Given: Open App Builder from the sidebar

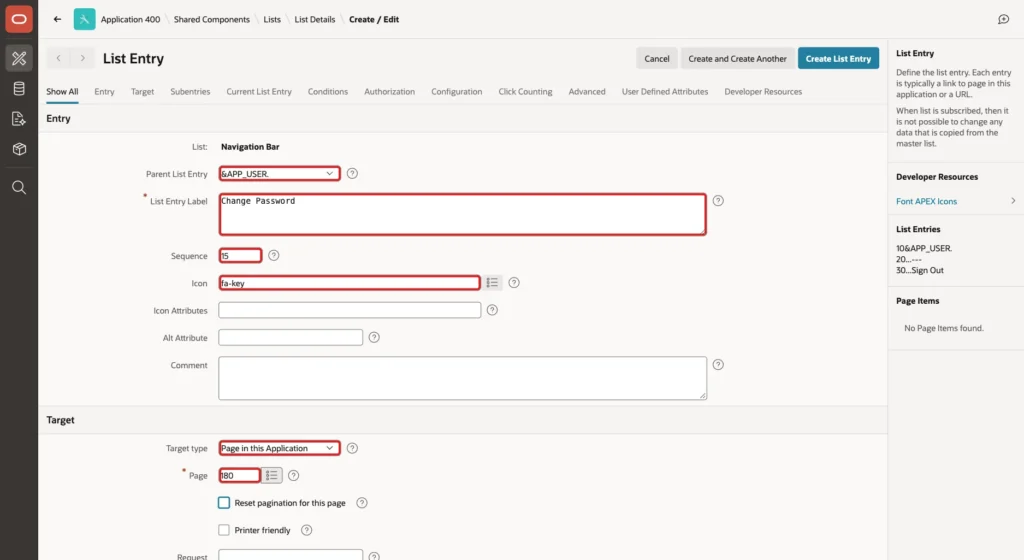Looking at the screenshot, I should click(x=19, y=58).
